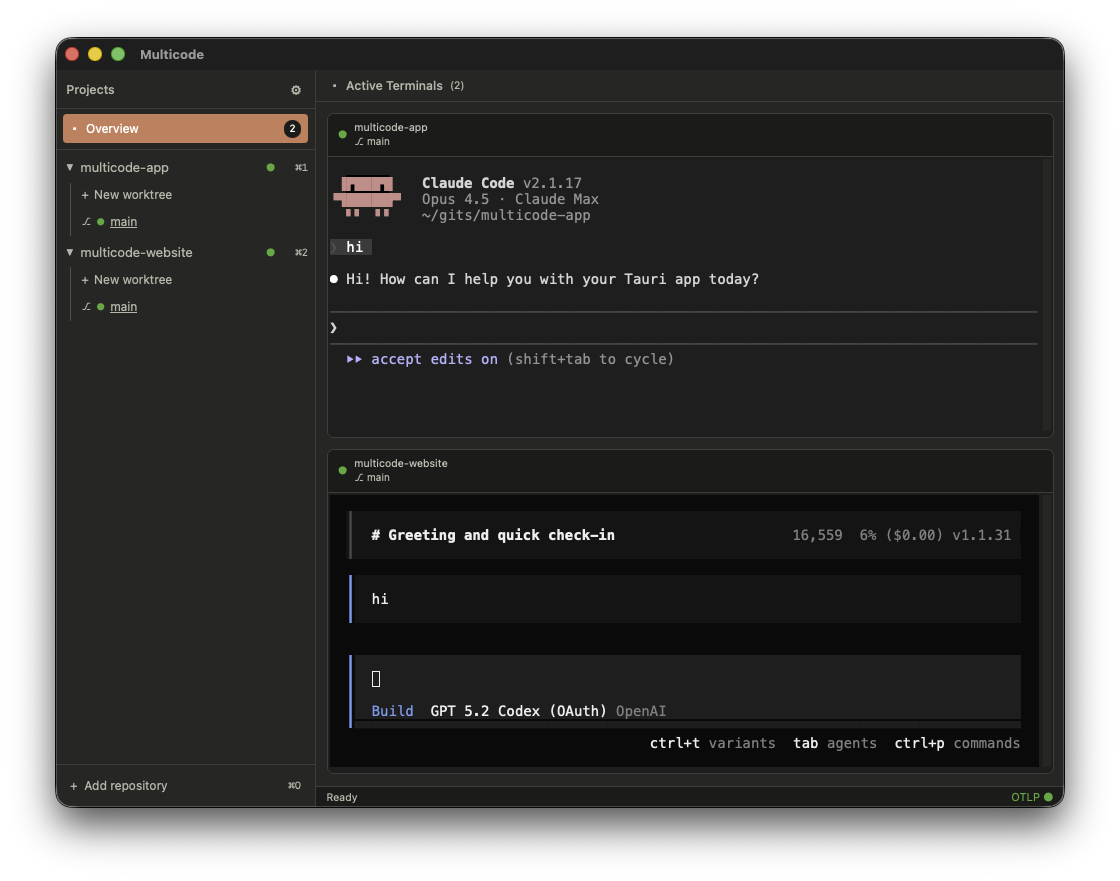Image resolution: width=1120 pixels, height=881 pixels.
Task: Click the Ready status bar text
Action: pos(341,797)
